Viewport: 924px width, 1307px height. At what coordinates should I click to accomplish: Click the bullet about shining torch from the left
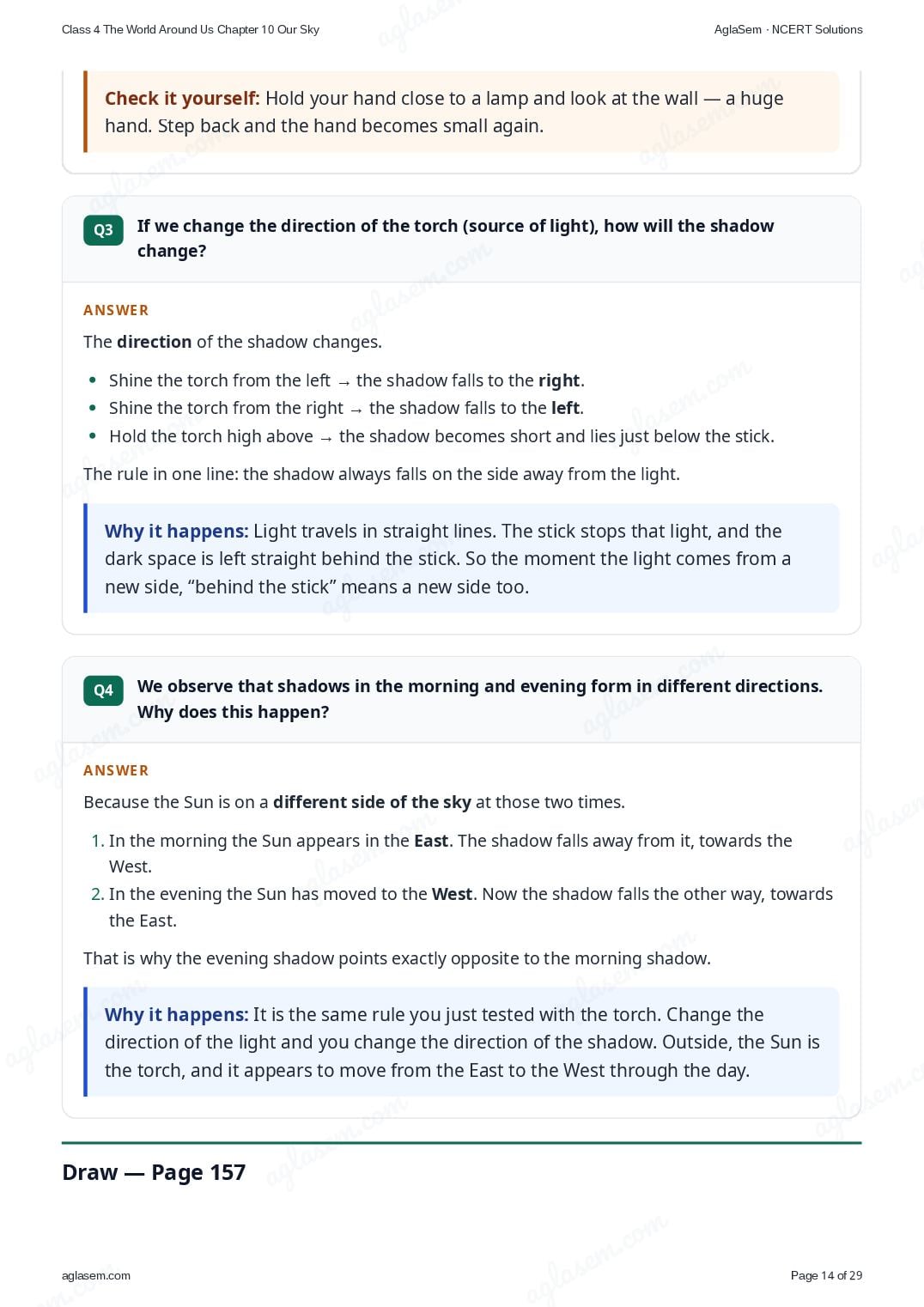point(347,380)
